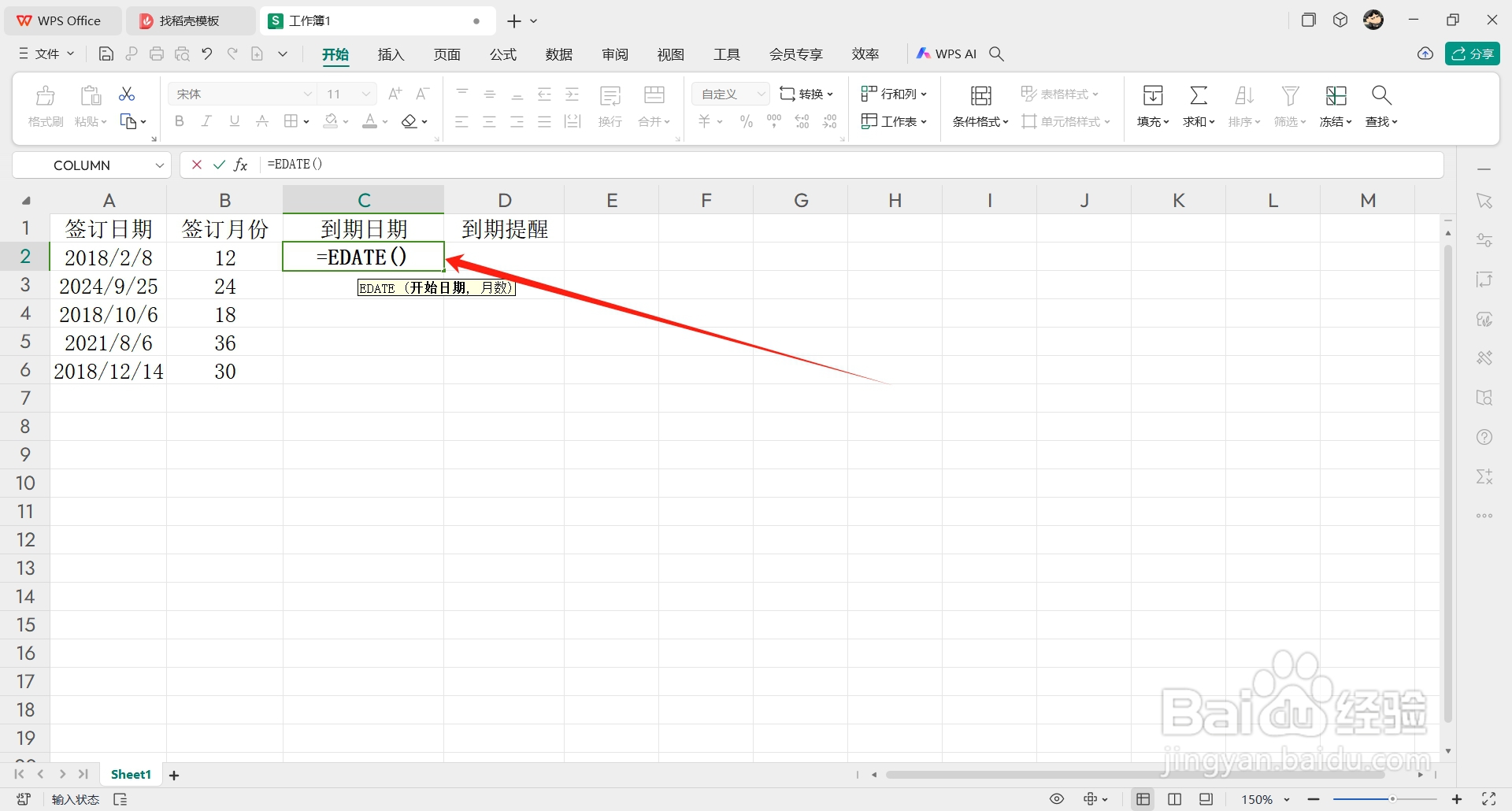Click the Format Painter (格式刷) tool
This screenshot has height=811, width=1512.
click(x=46, y=106)
